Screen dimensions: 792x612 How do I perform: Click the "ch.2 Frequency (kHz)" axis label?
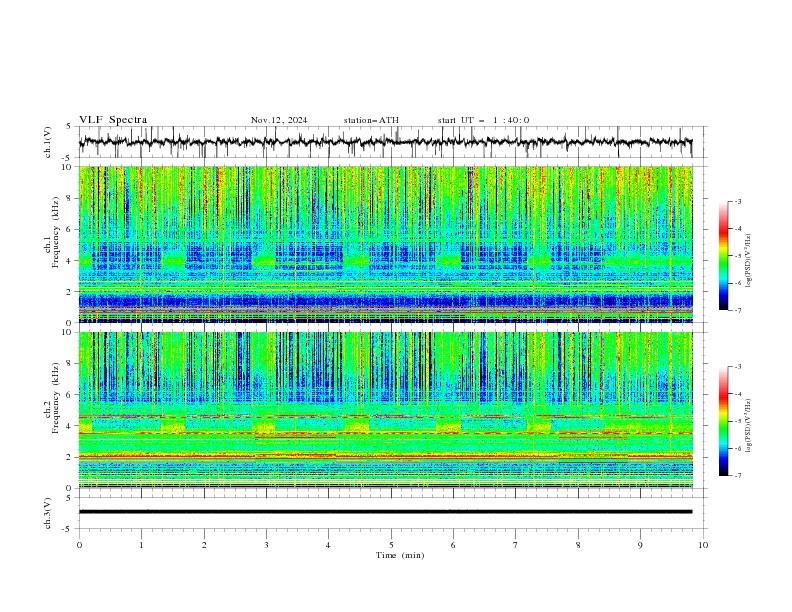point(52,397)
